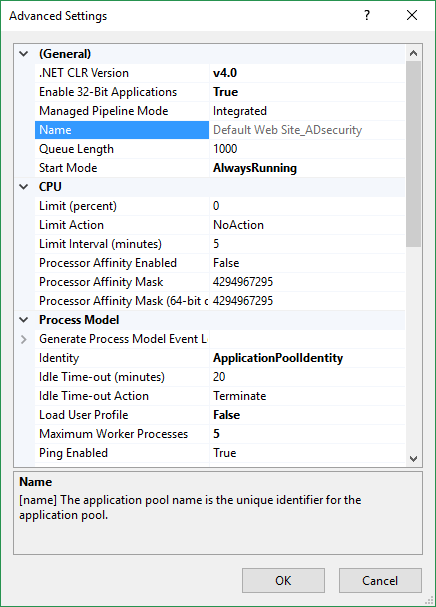This screenshot has width=436, height=607.
Task: Click the Queue Length 1000 field
Action: pyautogui.click(x=307, y=149)
